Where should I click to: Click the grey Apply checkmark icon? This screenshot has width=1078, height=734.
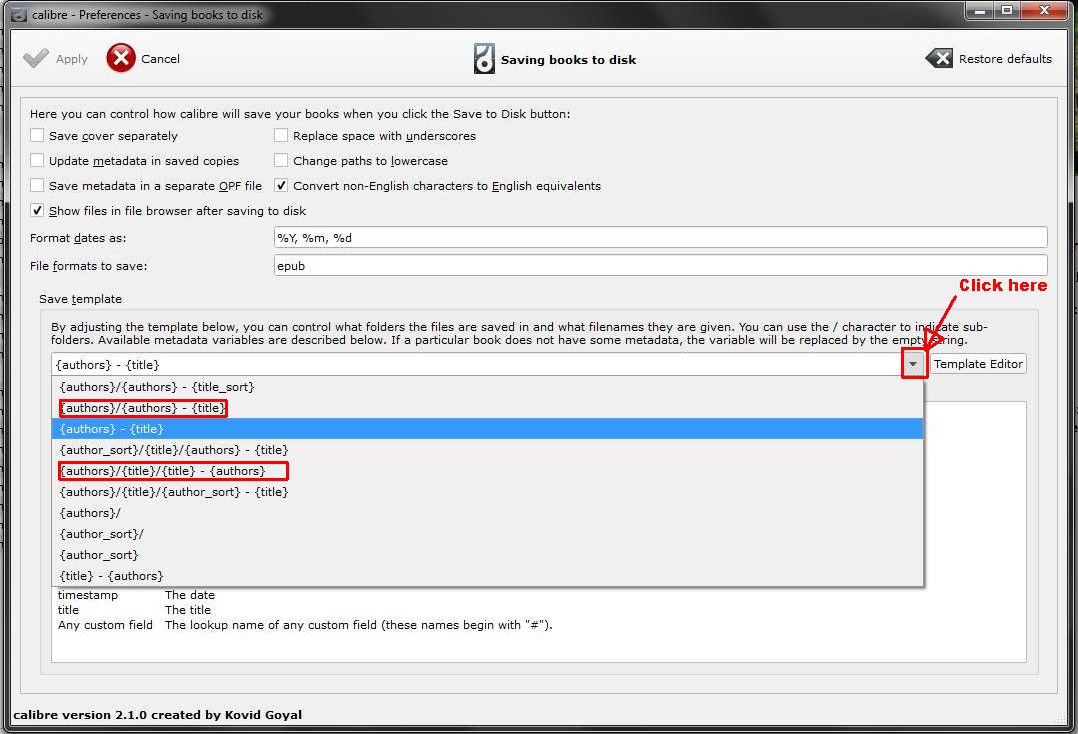tap(36, 58)
